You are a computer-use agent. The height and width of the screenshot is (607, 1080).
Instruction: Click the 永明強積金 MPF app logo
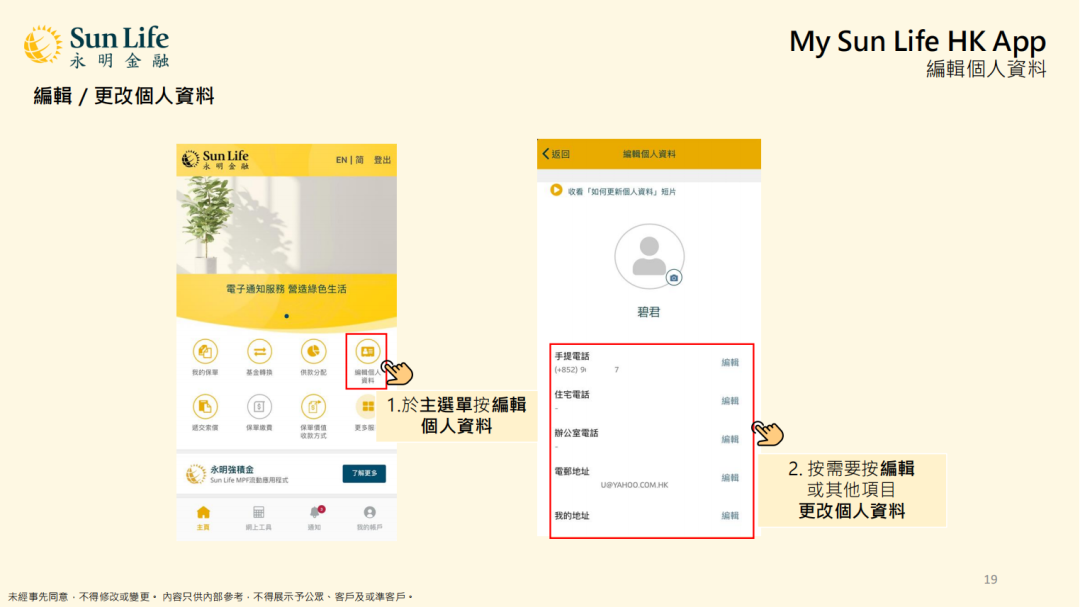pos(196,474)
